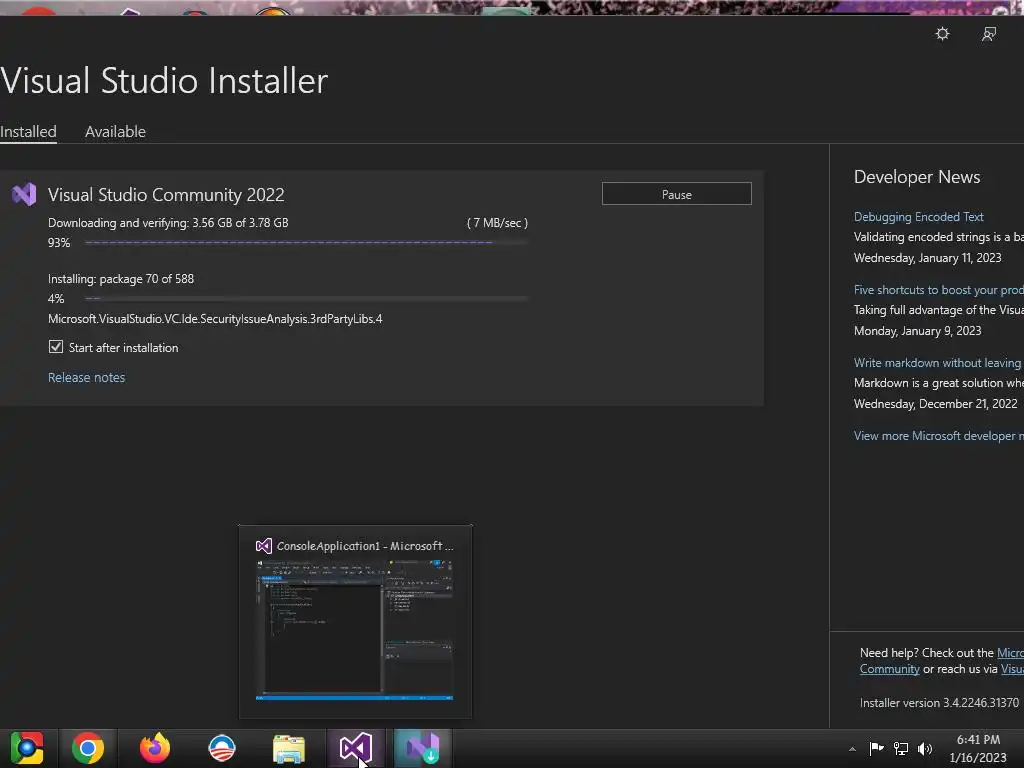Screen dimensions: 1024x768
Task: Open the blue circular taskbar app
Action: tap(221, 748)
